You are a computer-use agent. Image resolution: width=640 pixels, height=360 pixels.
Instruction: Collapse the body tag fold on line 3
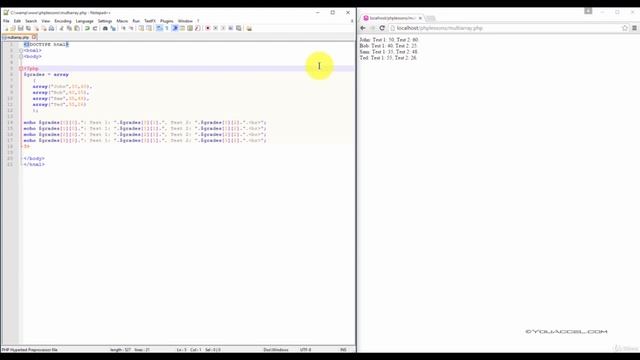tap(21, 56)
